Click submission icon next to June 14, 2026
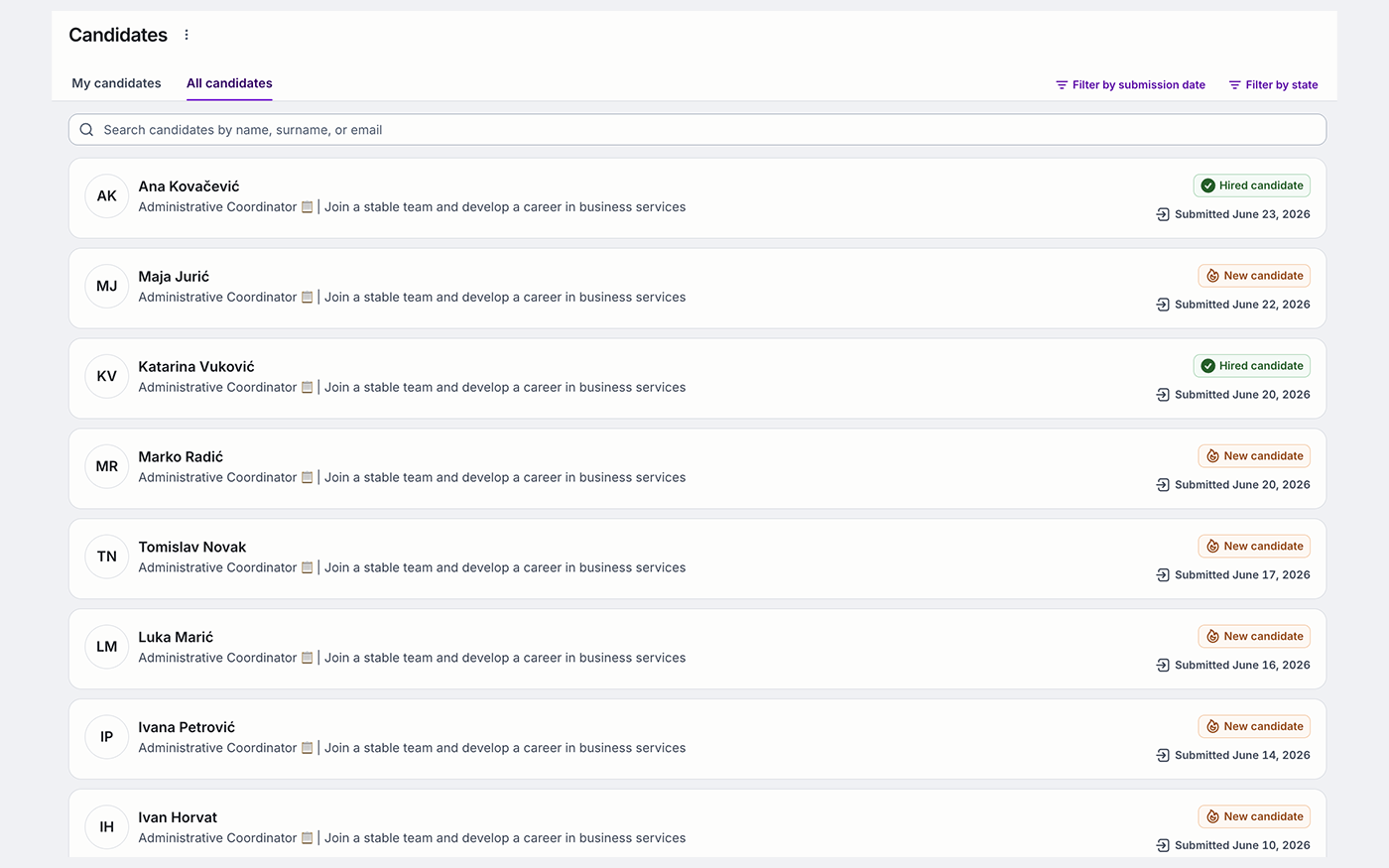This screenshot has height=868, width=1389. point(1163,756)
